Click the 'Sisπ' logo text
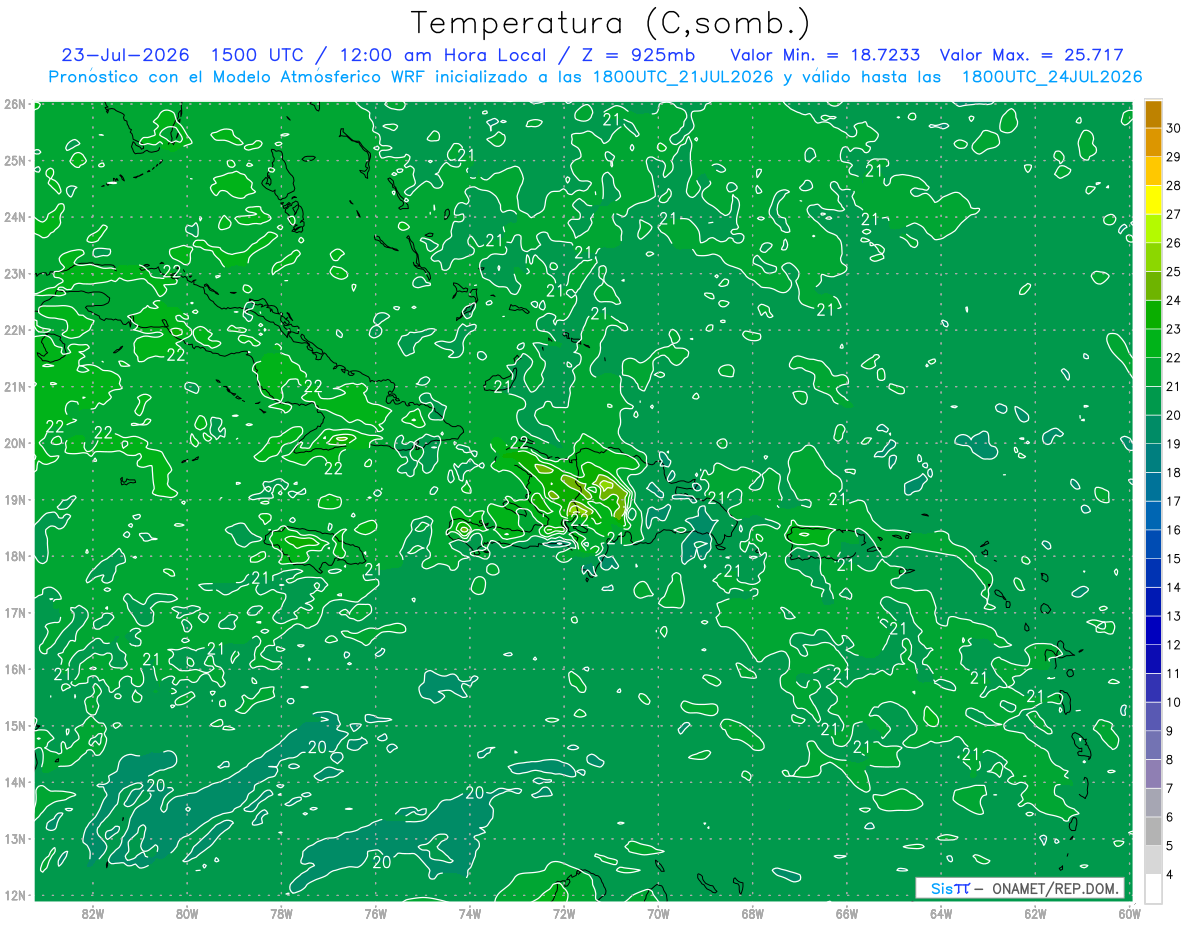 point(950,888)
